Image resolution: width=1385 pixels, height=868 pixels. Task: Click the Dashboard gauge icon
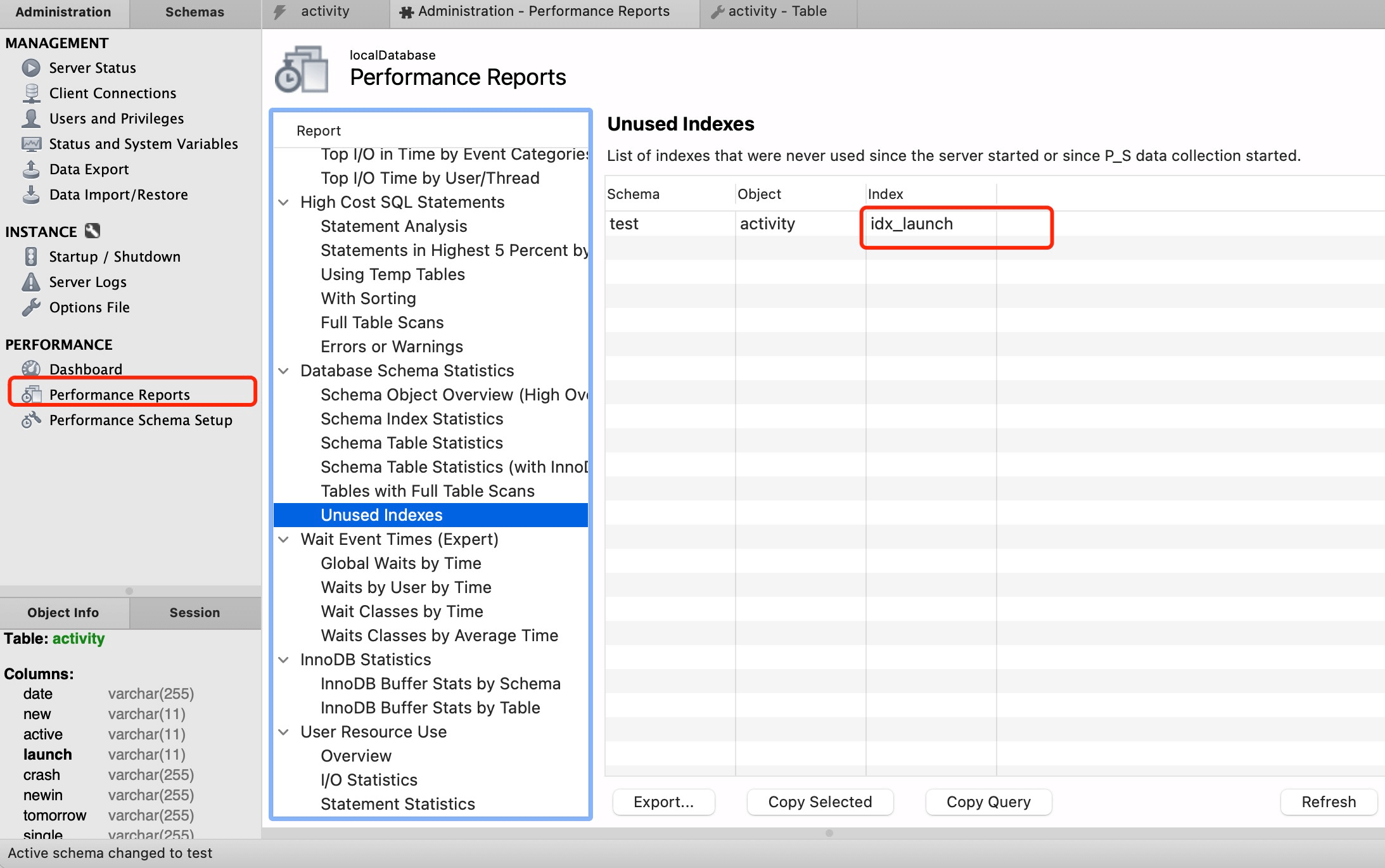coord(31,369)
